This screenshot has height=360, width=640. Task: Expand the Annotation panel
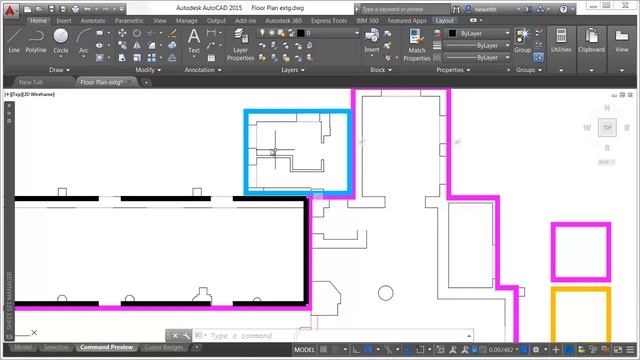[x=203, y=70]
